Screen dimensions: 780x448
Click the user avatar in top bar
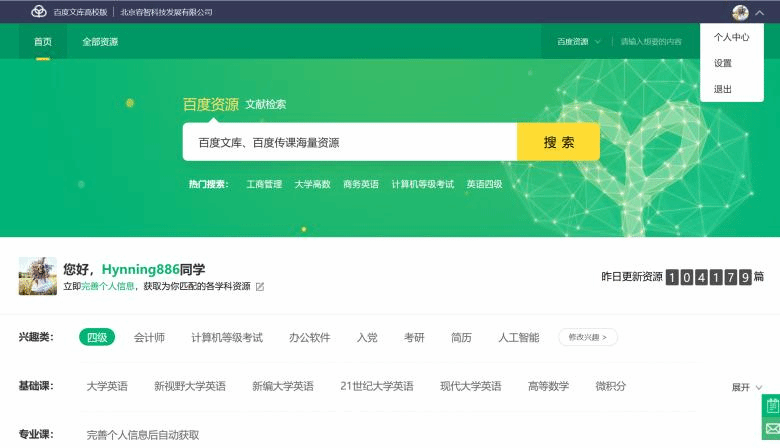(740, 12)
